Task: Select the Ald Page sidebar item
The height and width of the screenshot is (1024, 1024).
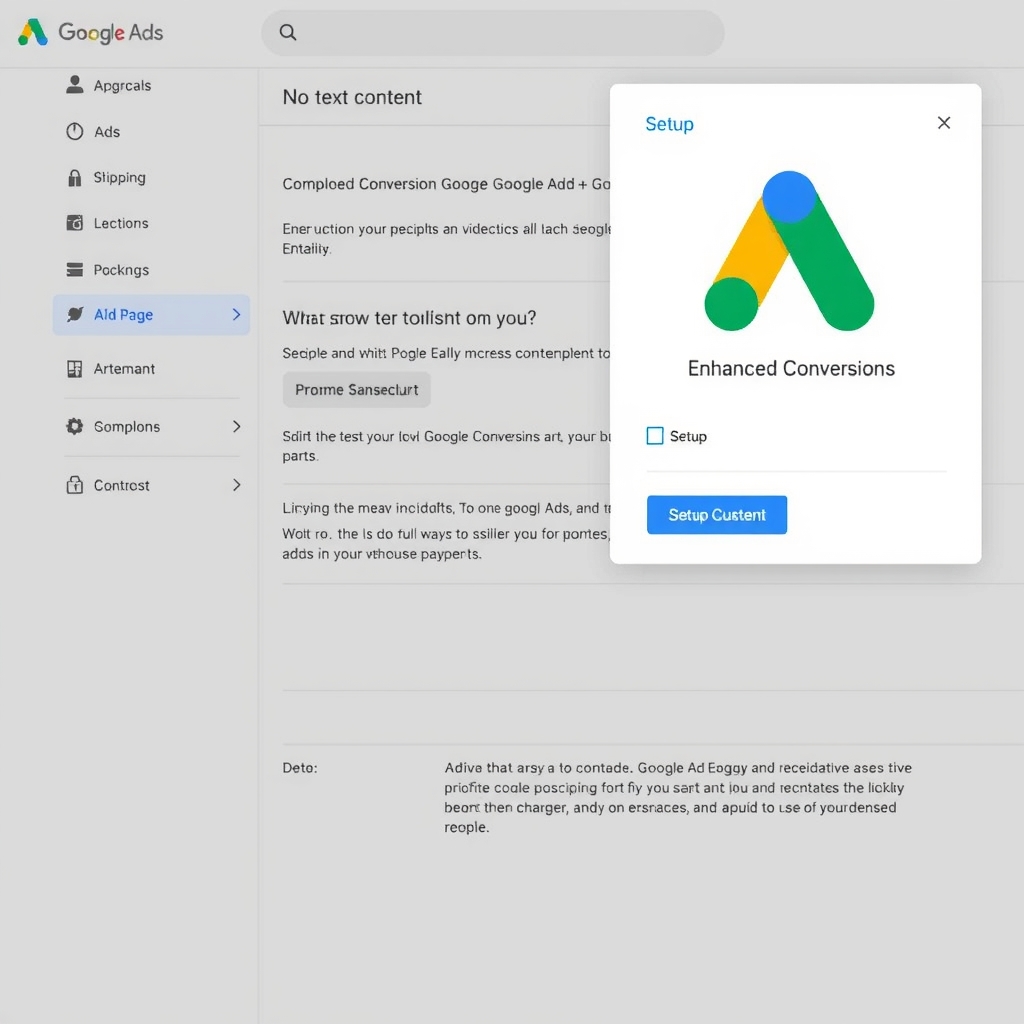Action: tap(152, 315)
